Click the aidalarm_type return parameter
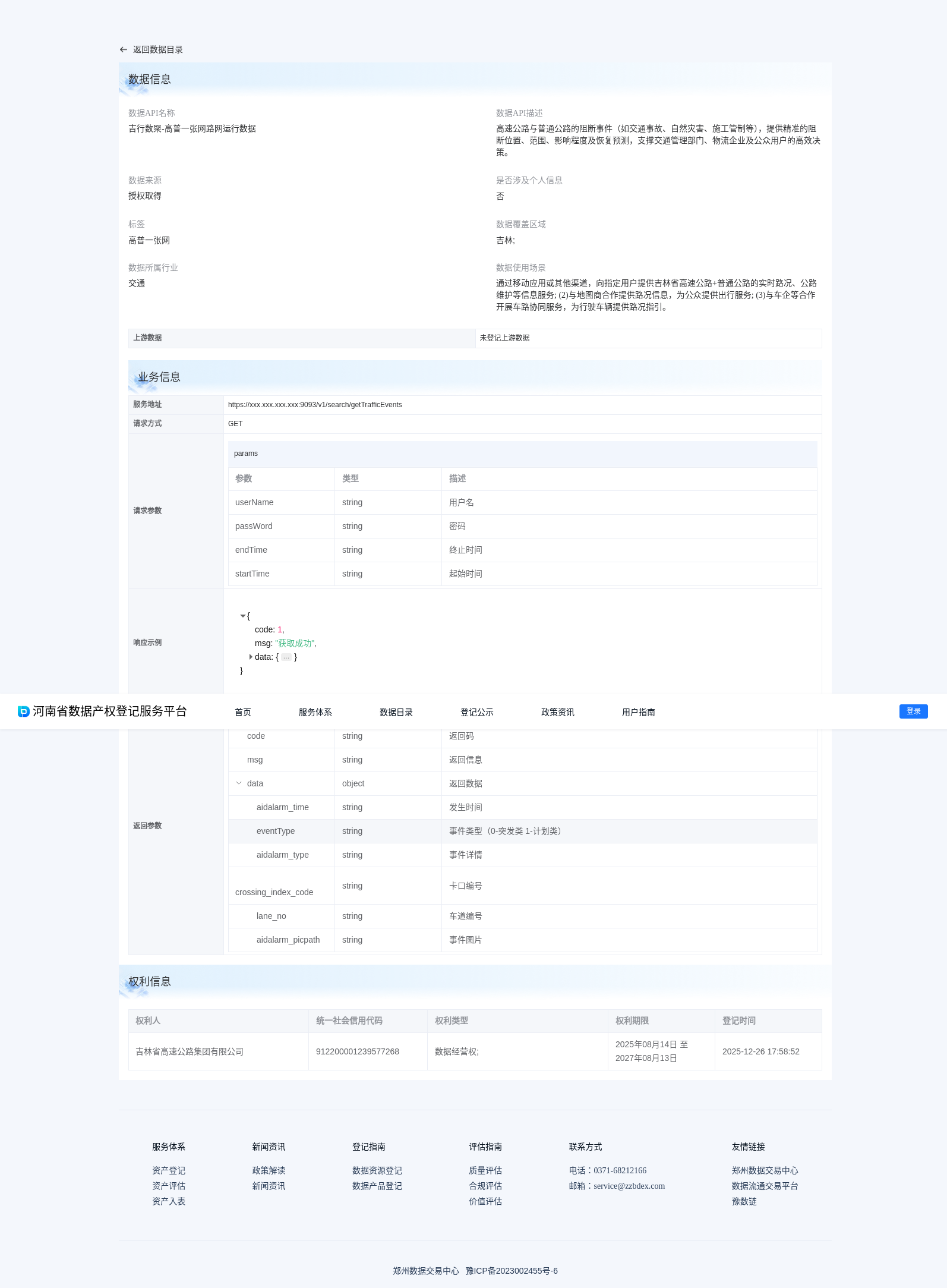Viewport: 947px width, 1288px height. [x=283, y=855]
